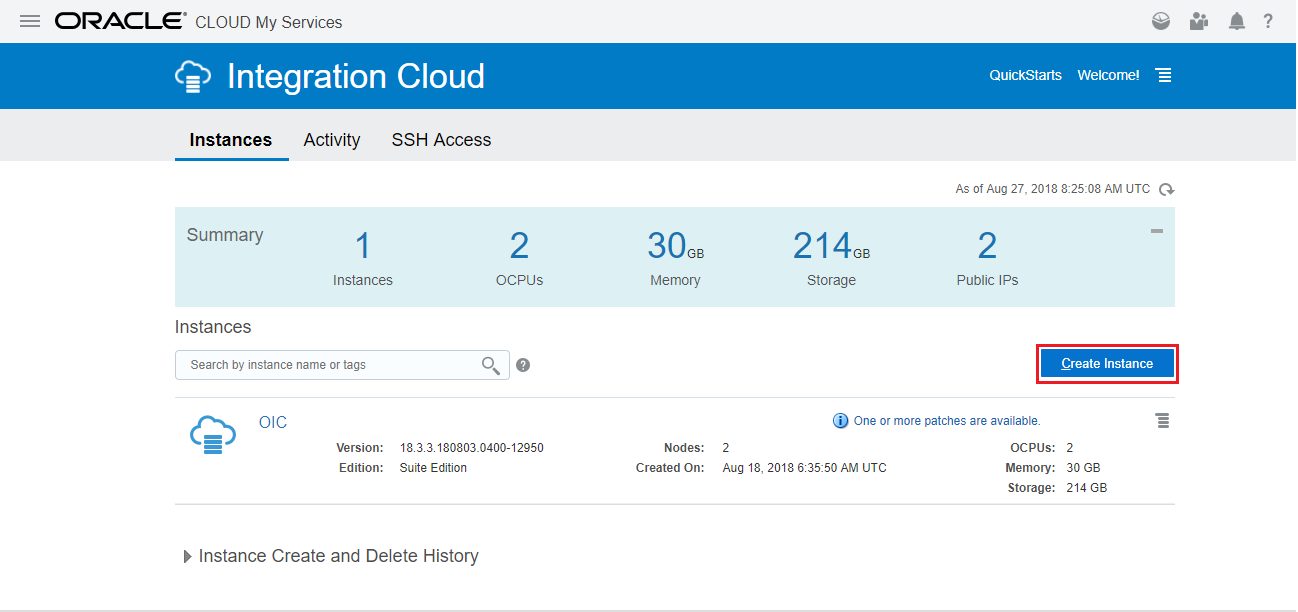This screenshot has width=1298, height=612.
Task: Switch to the Activity tab
Action: click(x=332, y=140)
